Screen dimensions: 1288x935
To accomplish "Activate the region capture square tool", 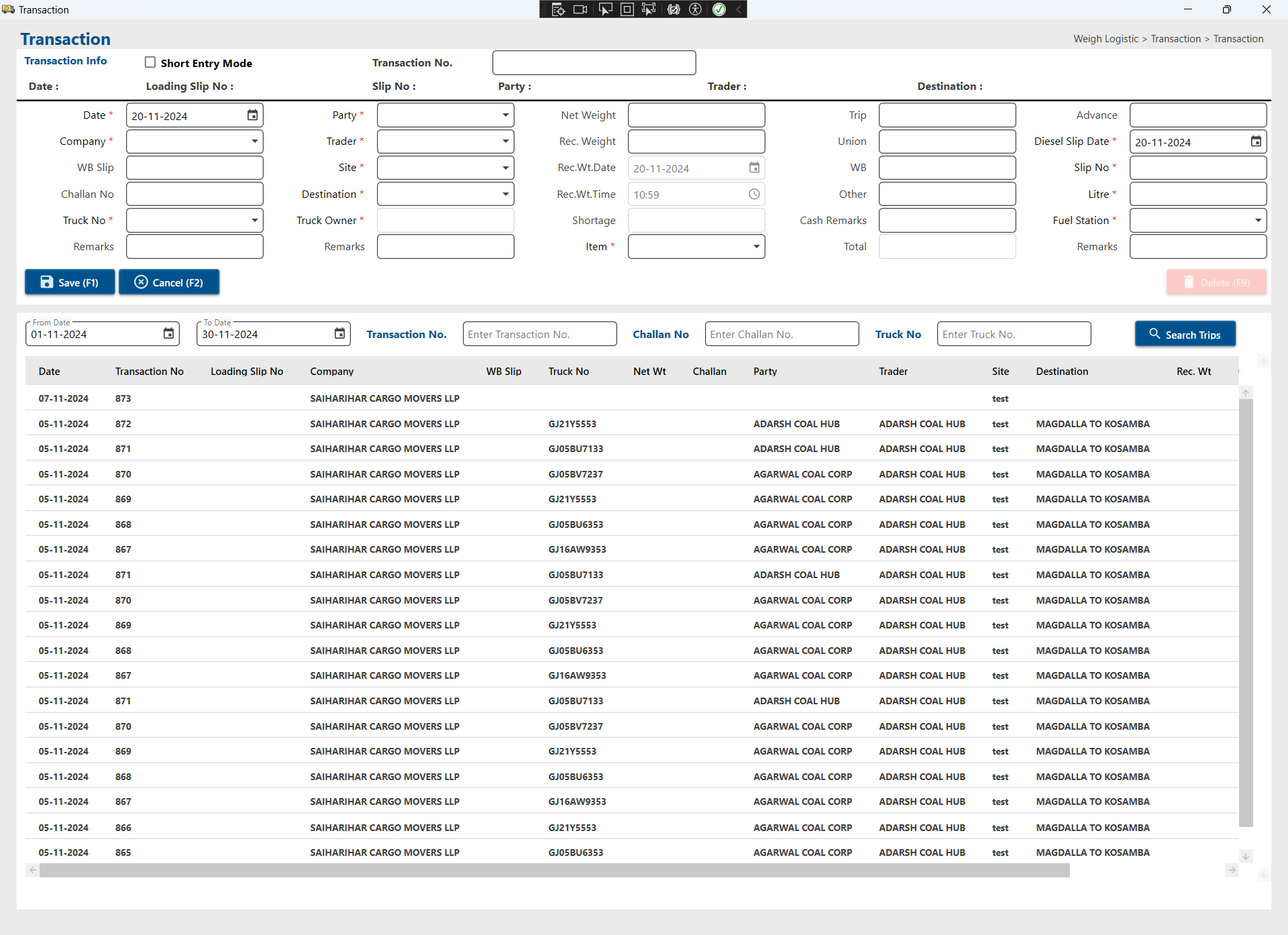I will click(627, 9).
